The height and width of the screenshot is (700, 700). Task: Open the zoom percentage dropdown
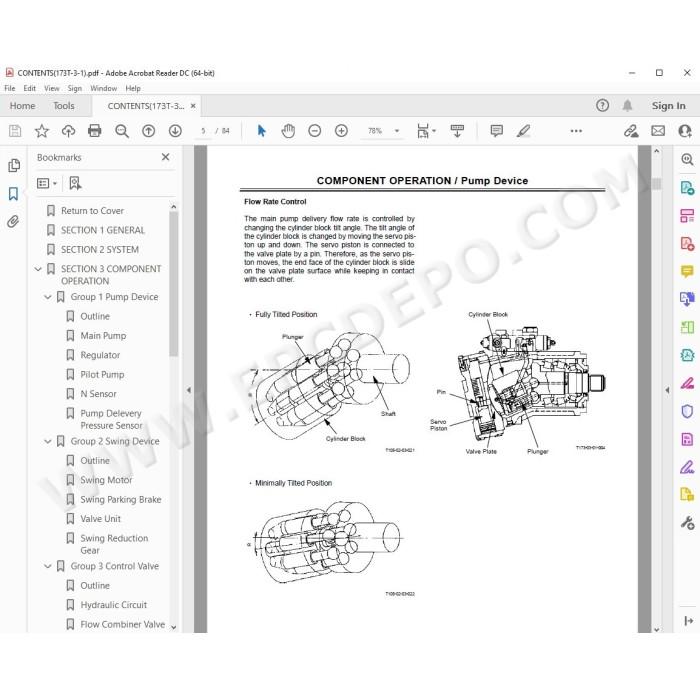tap(397, 131)
